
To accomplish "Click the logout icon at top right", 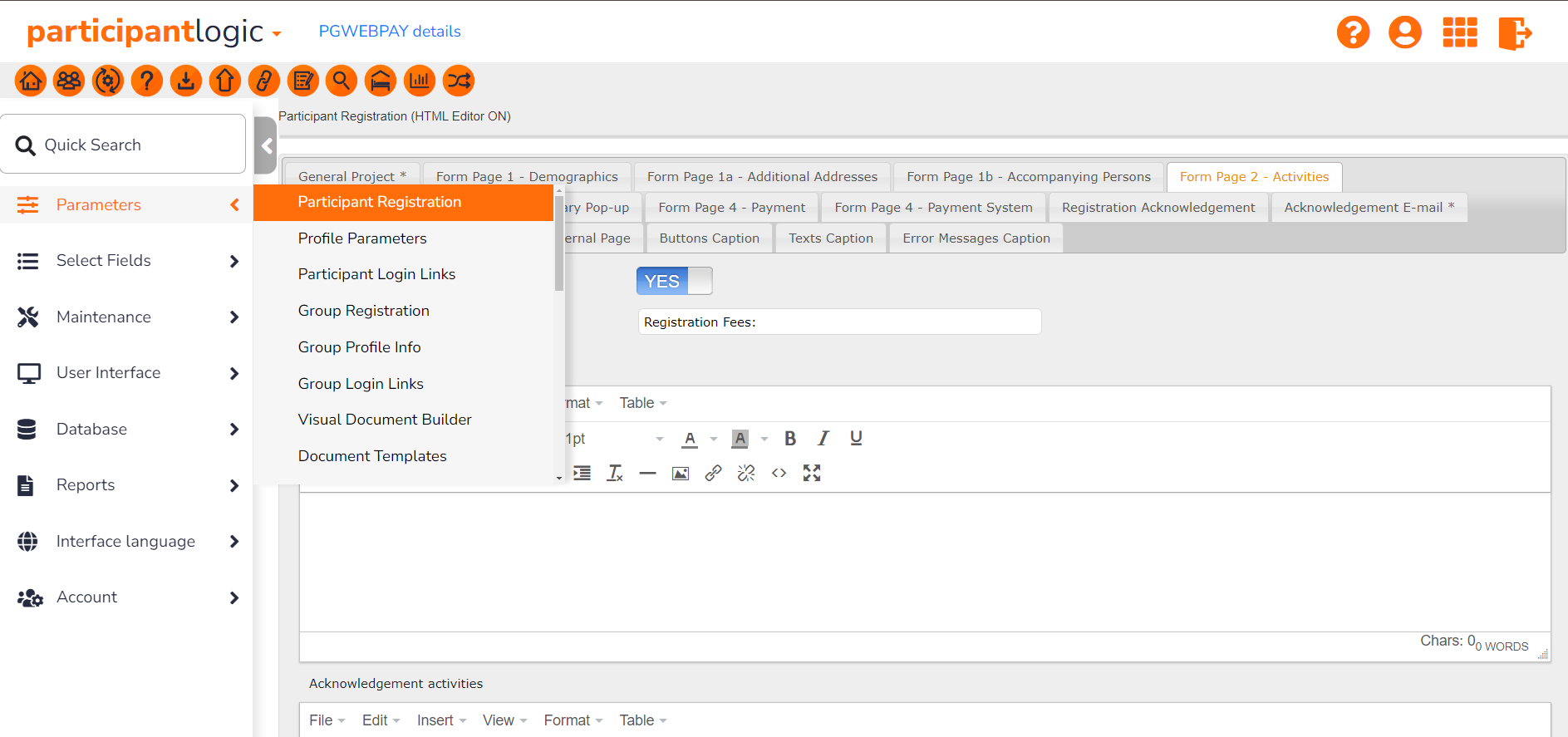I will point(1514,33).
